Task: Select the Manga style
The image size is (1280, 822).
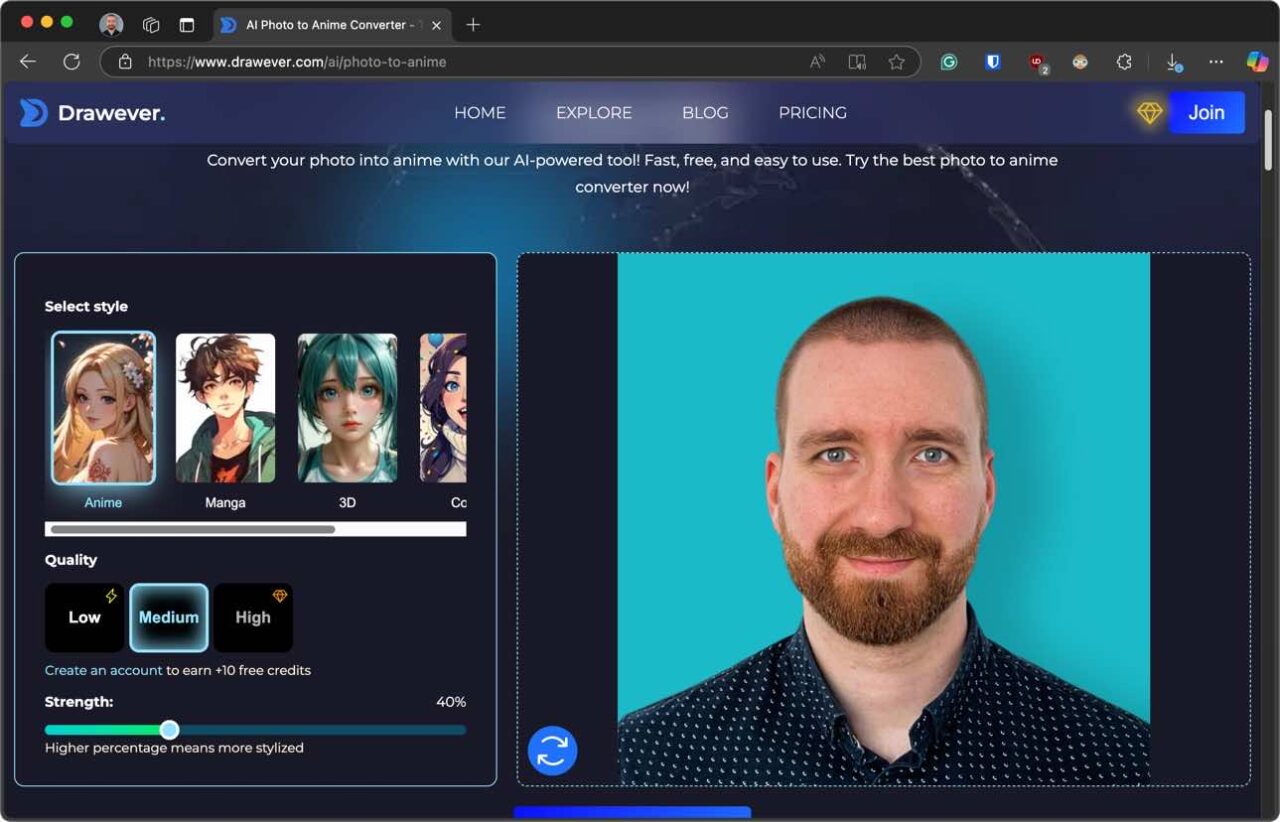Action: tap(225, 407)
